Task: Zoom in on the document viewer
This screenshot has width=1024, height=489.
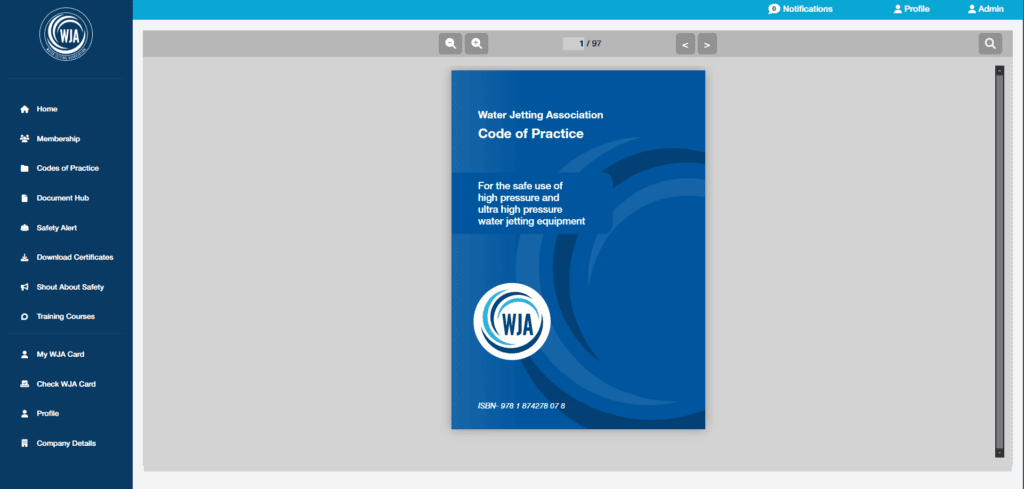Action: (x=477, y=43)
